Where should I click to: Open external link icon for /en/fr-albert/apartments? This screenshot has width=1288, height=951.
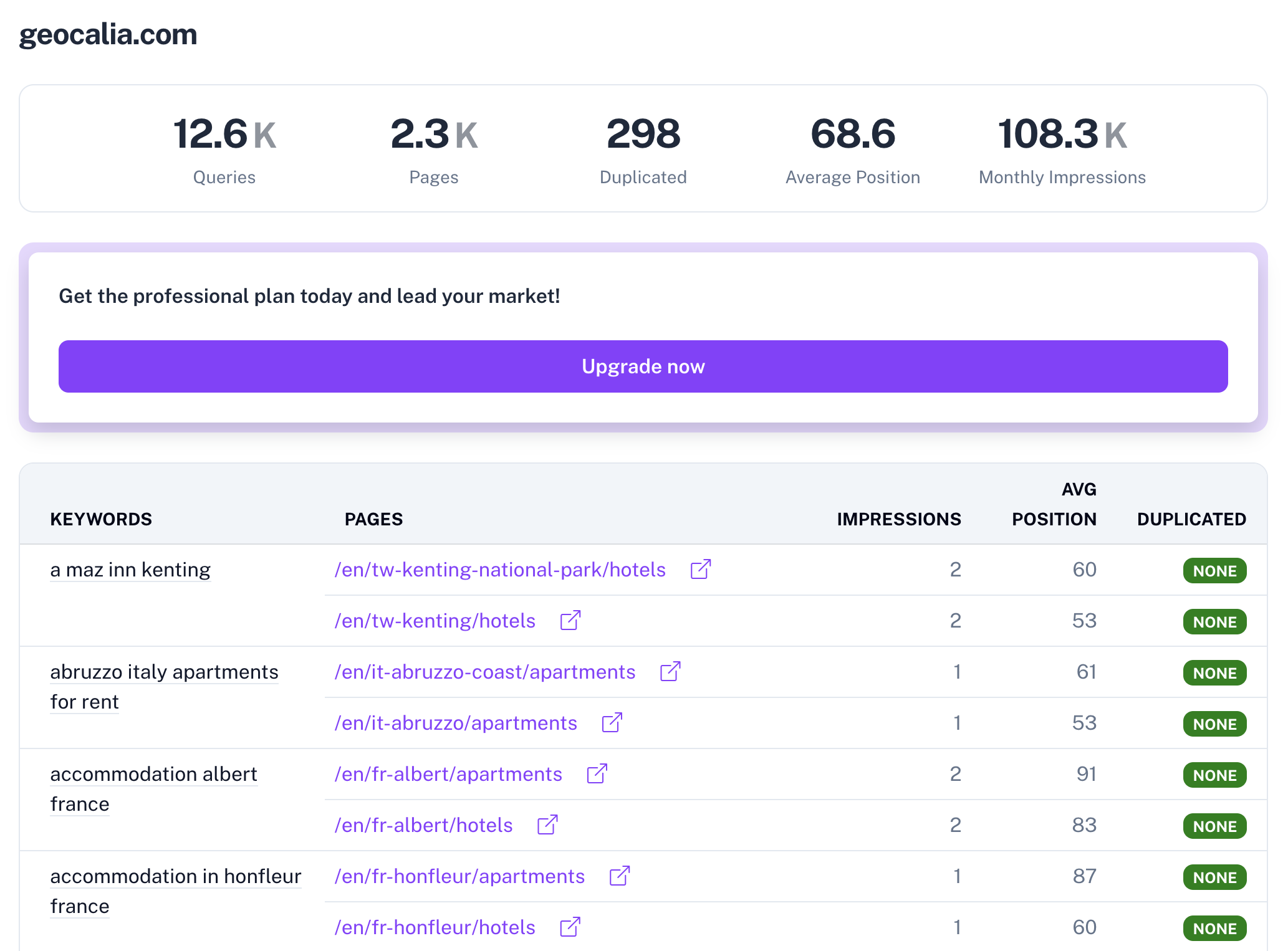pos(597,773)
